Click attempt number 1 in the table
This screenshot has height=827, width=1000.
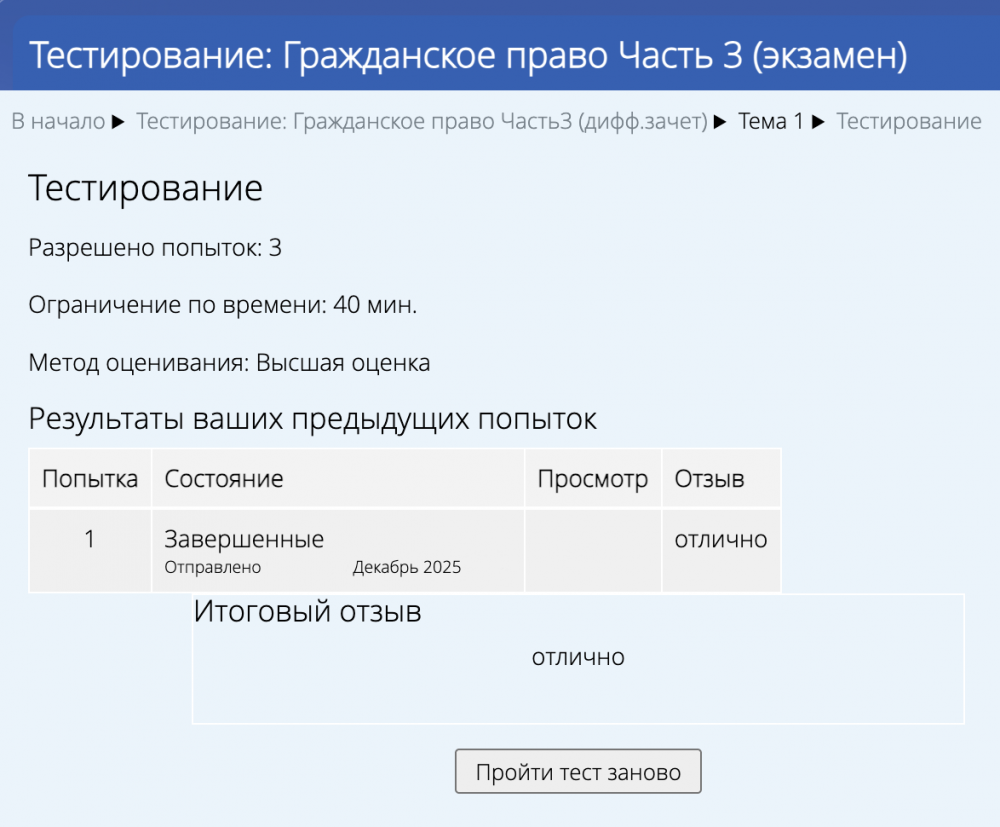tap(90, 540)
